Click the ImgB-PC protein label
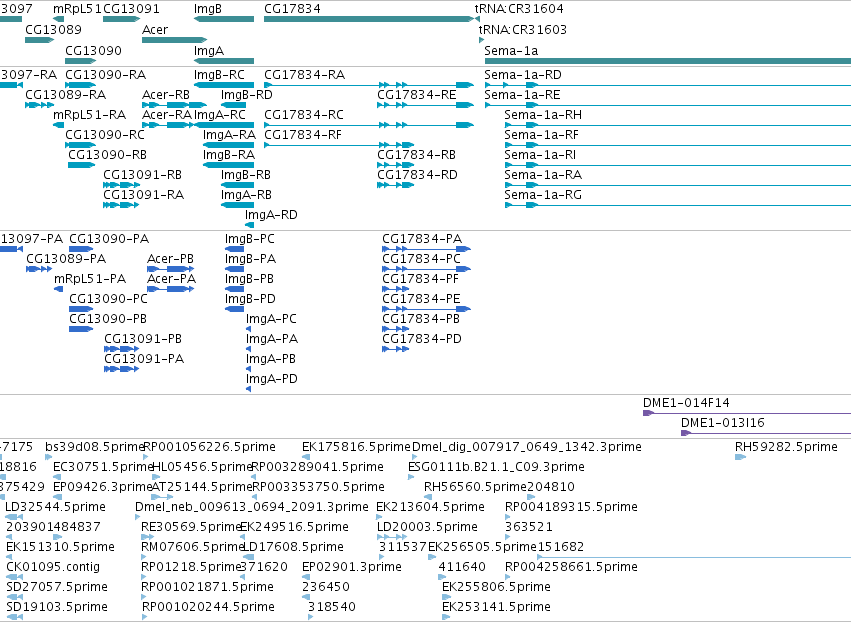The width and height of the screenshot is (851, 622). 250,239
